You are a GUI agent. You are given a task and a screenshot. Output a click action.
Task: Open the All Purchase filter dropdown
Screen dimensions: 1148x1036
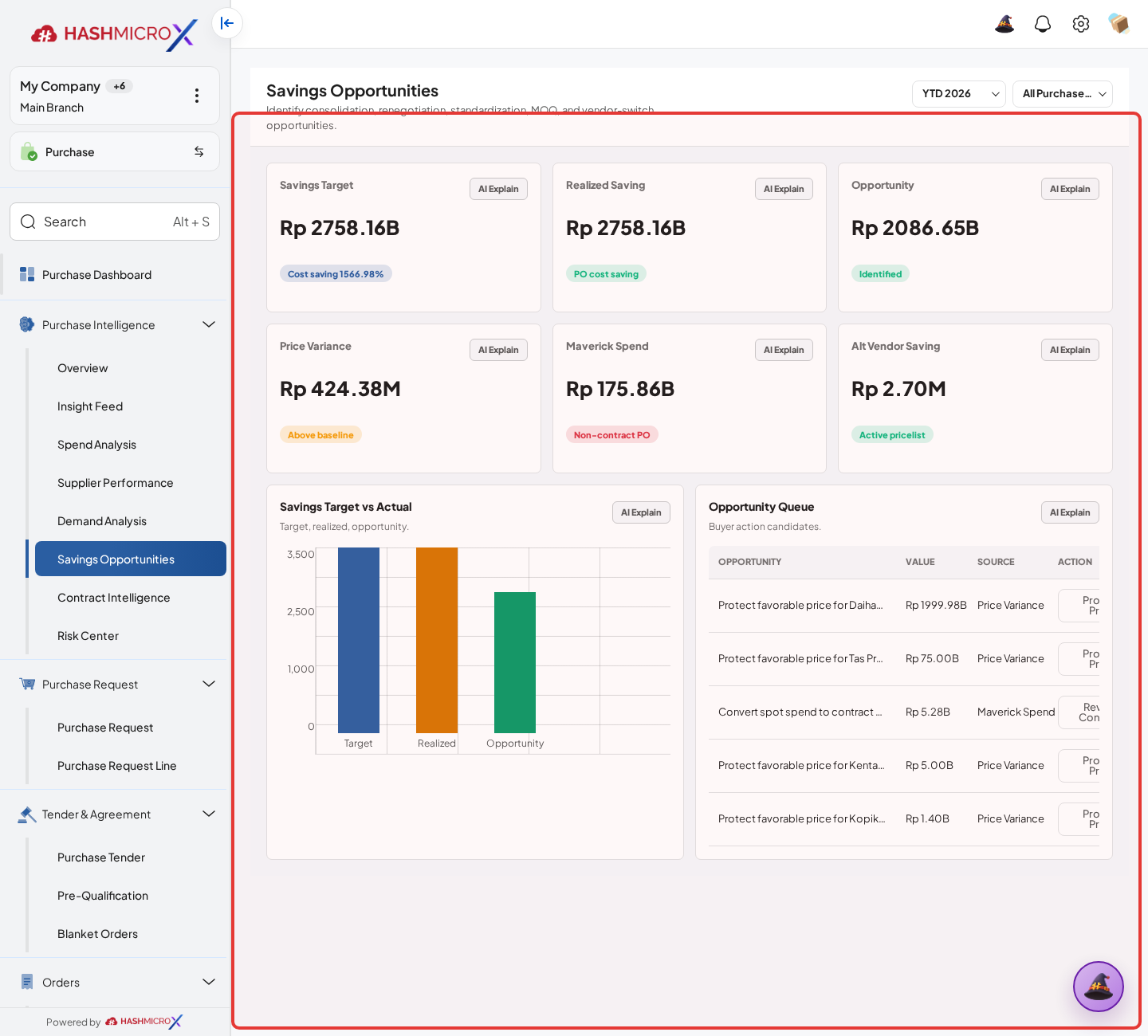pyautogui.click(x=1063, y=94)
